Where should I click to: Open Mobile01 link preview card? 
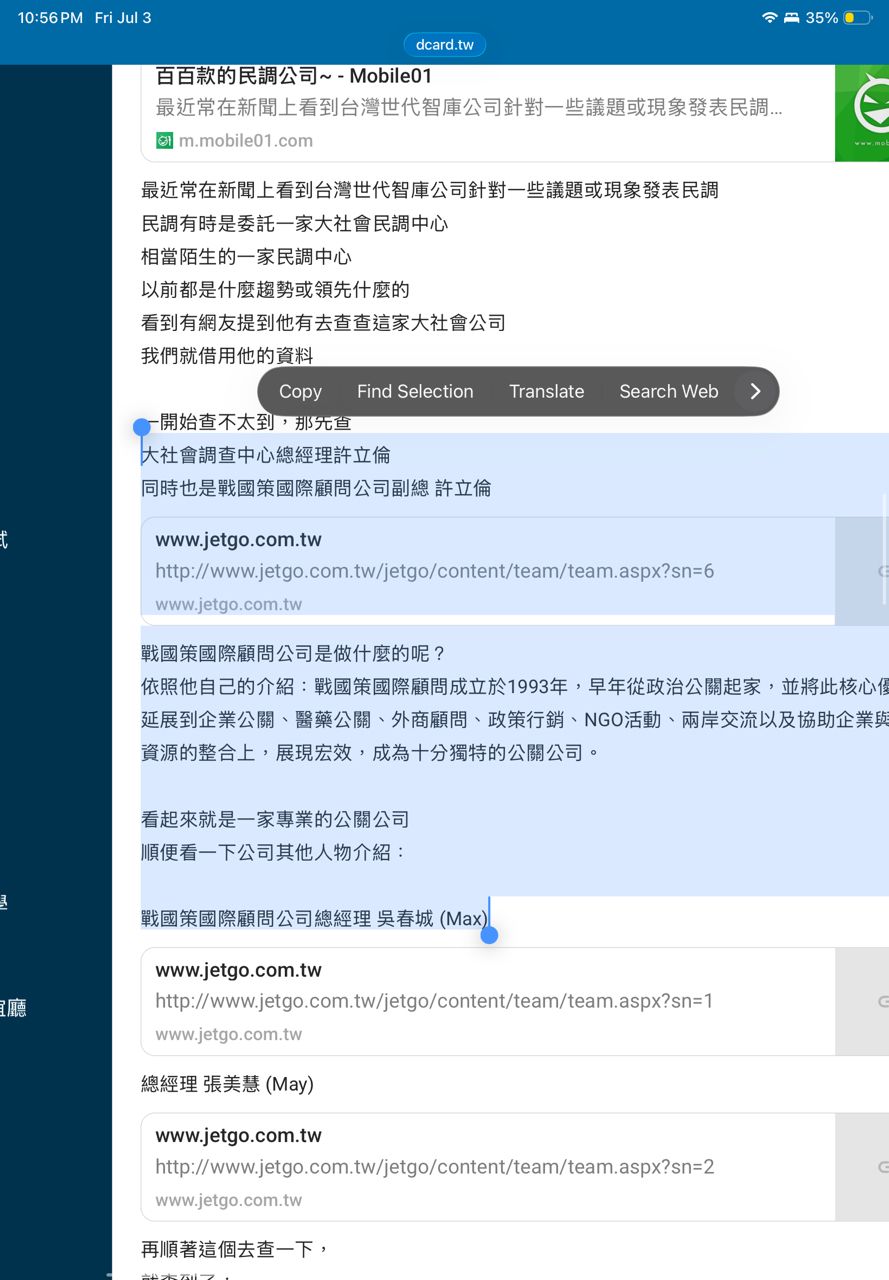click(x=514, y=112)
